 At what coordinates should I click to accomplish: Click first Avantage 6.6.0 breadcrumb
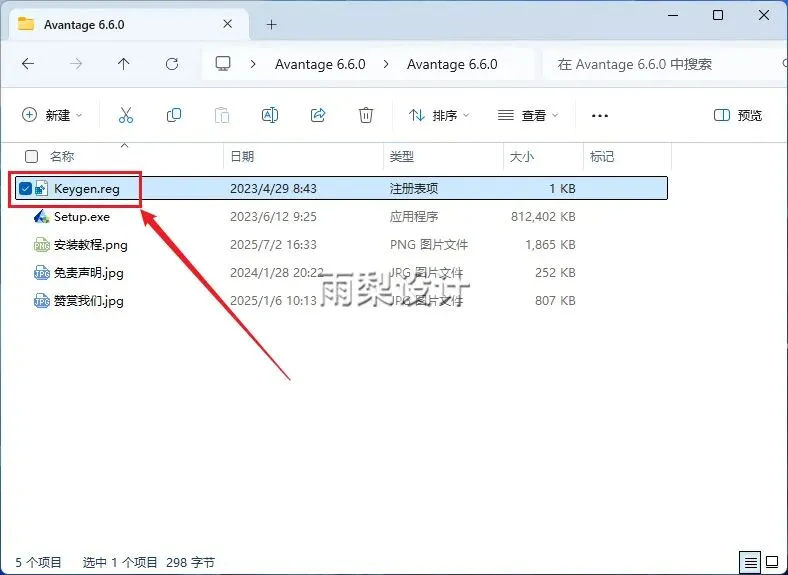[320, 64]
